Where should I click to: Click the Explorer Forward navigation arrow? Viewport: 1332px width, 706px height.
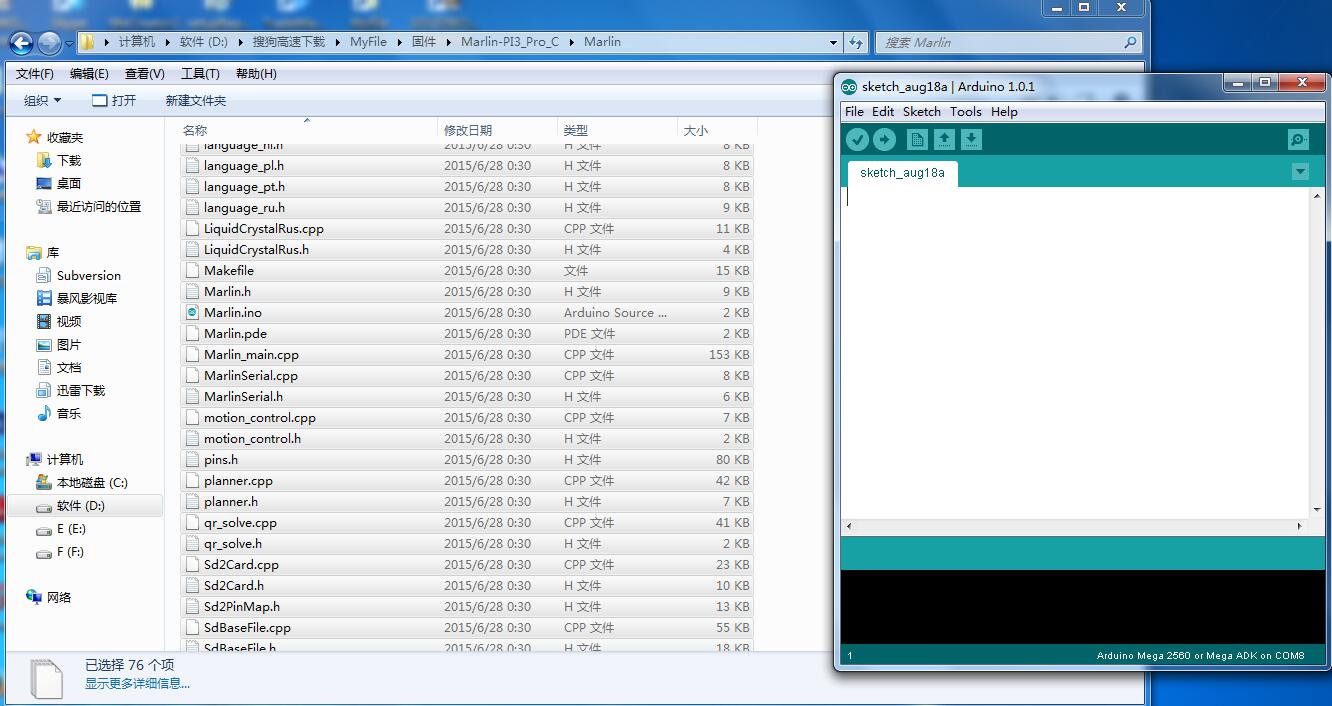point(49,43)
